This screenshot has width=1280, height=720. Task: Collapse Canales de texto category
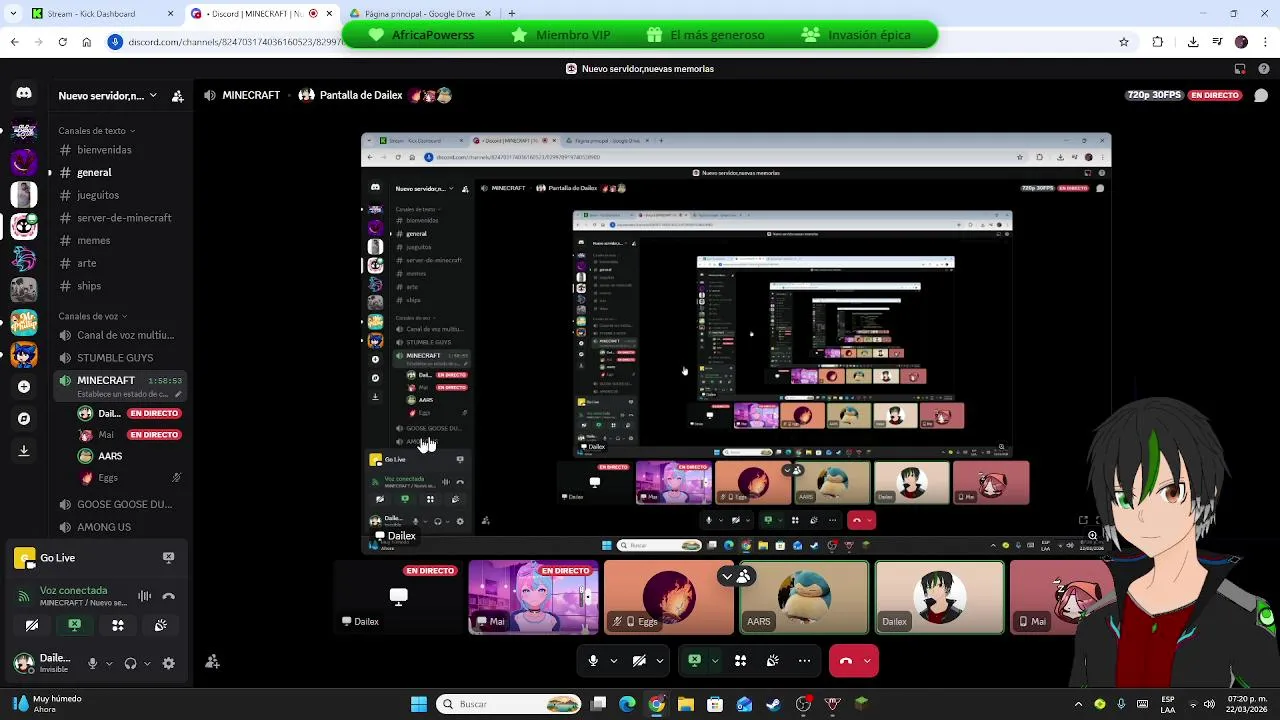[x=97, y=131]
